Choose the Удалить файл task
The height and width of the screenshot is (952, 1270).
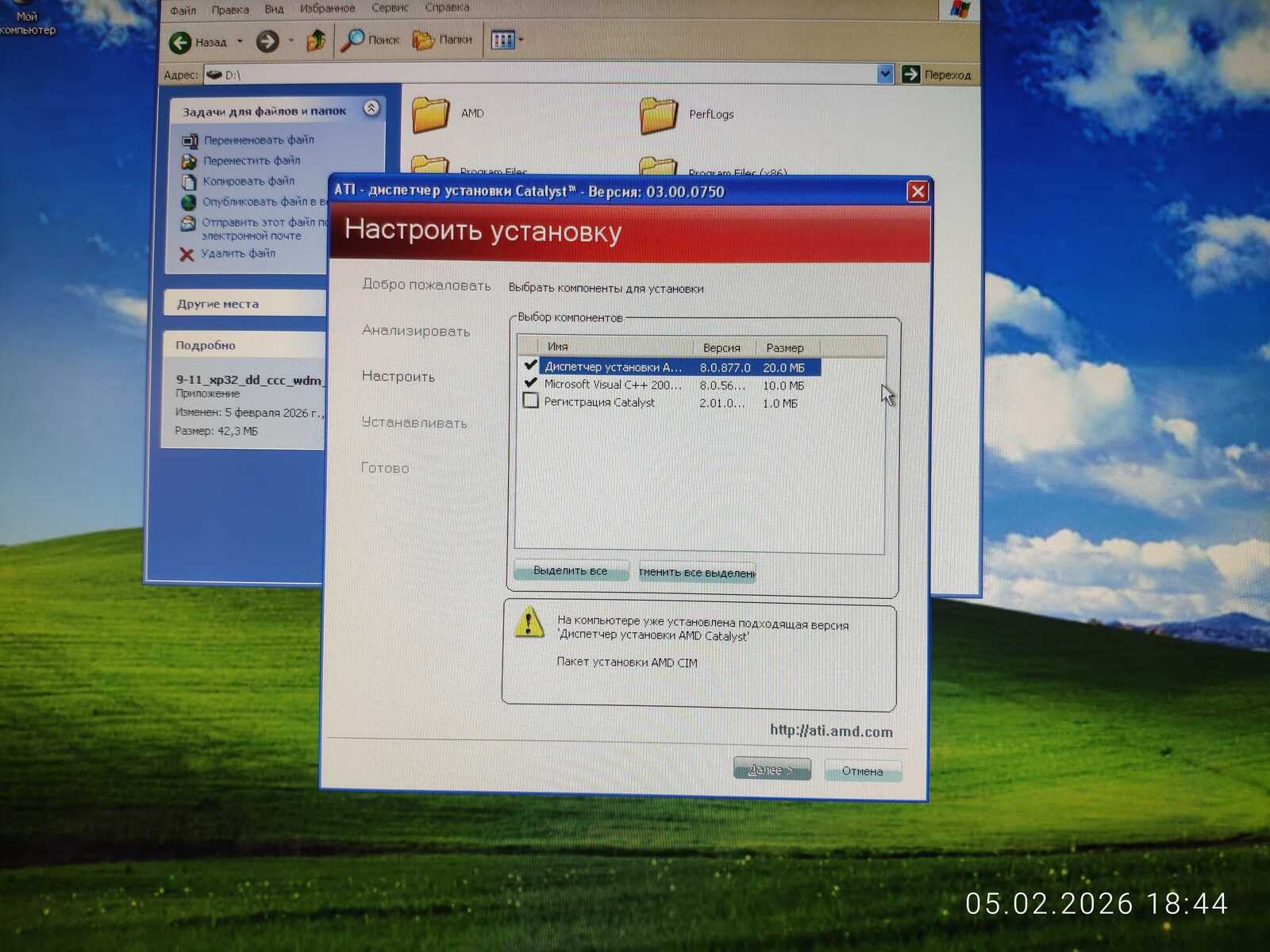pos(238,254)
